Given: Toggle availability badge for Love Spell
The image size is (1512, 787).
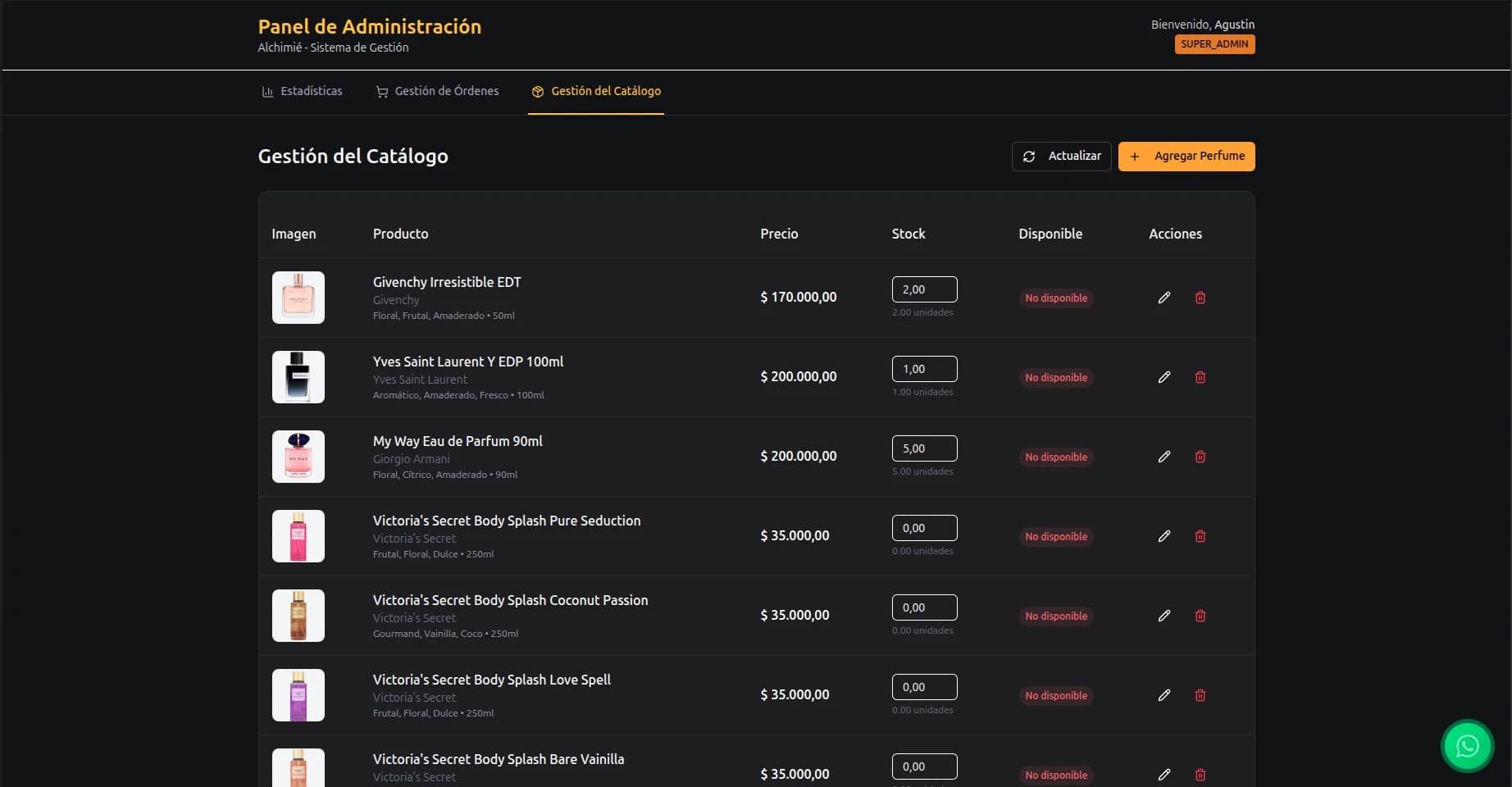Looking at the screenshot, I should [1056, 695].
